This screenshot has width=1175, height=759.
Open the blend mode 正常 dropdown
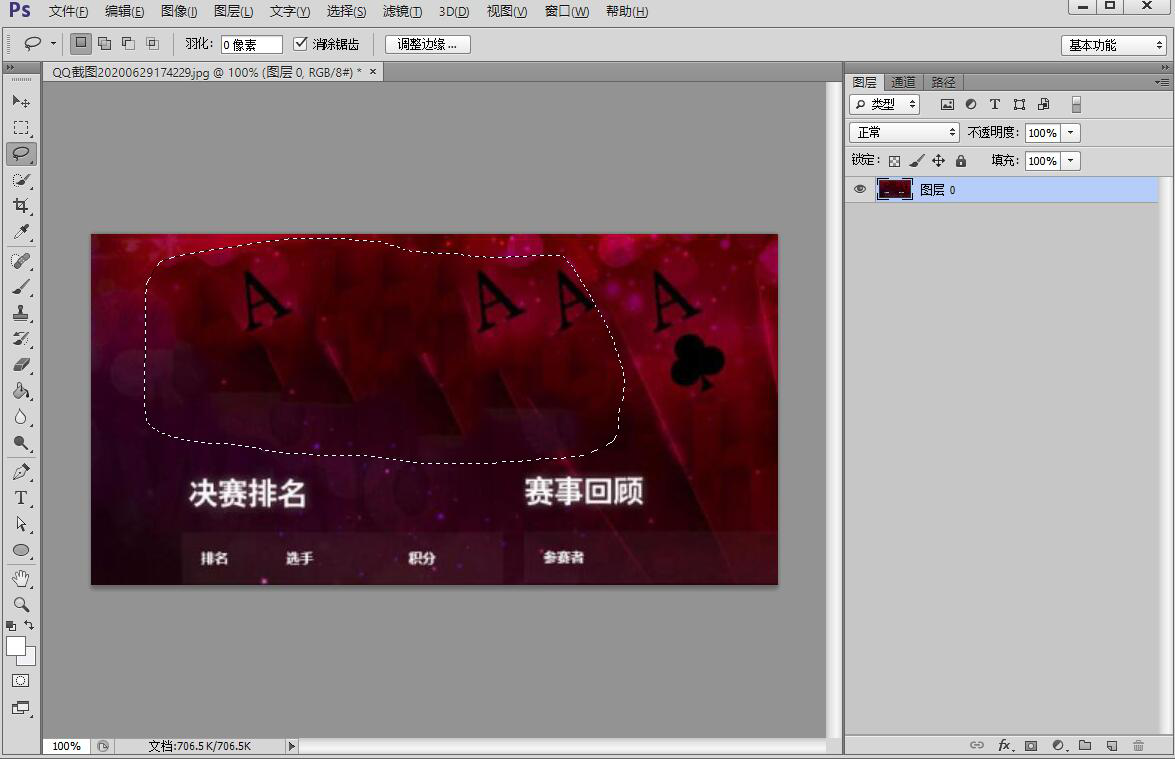point(904,133)
